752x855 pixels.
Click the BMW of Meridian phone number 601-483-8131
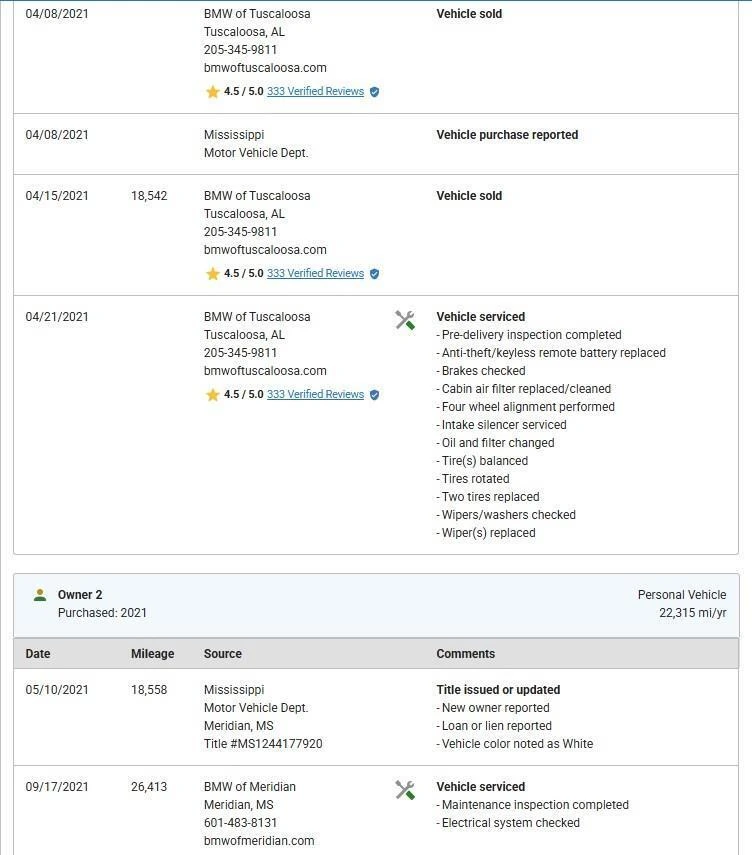(x=240, y=823)
